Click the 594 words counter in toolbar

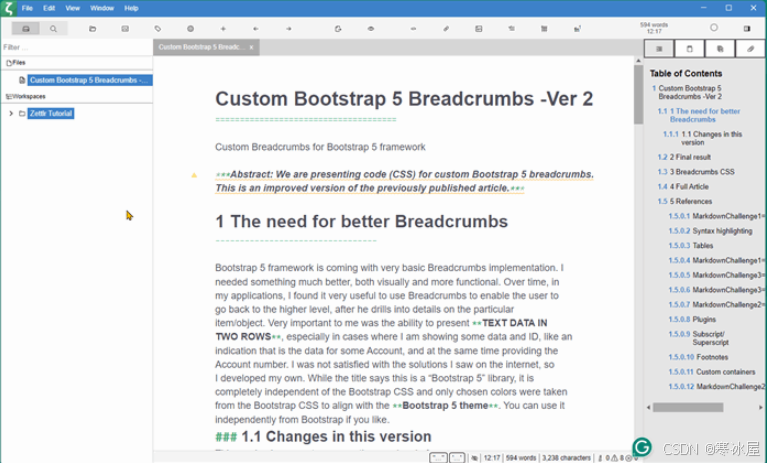click(654, 25)
